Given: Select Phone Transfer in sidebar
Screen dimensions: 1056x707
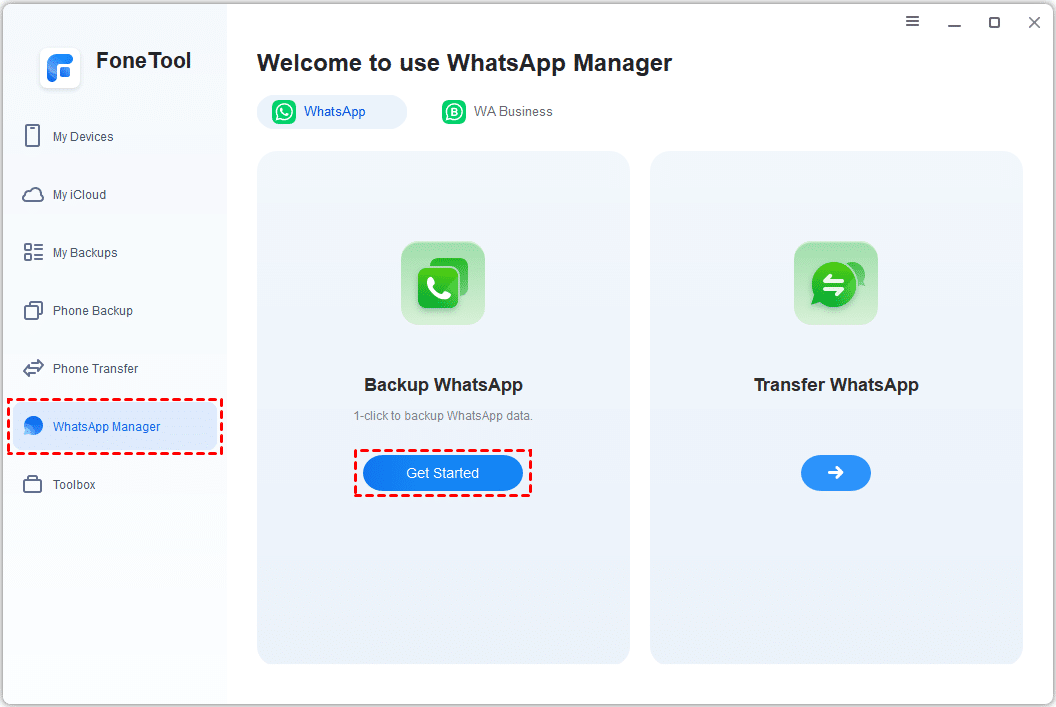Looking at the screenshot, I should point(116,368).
